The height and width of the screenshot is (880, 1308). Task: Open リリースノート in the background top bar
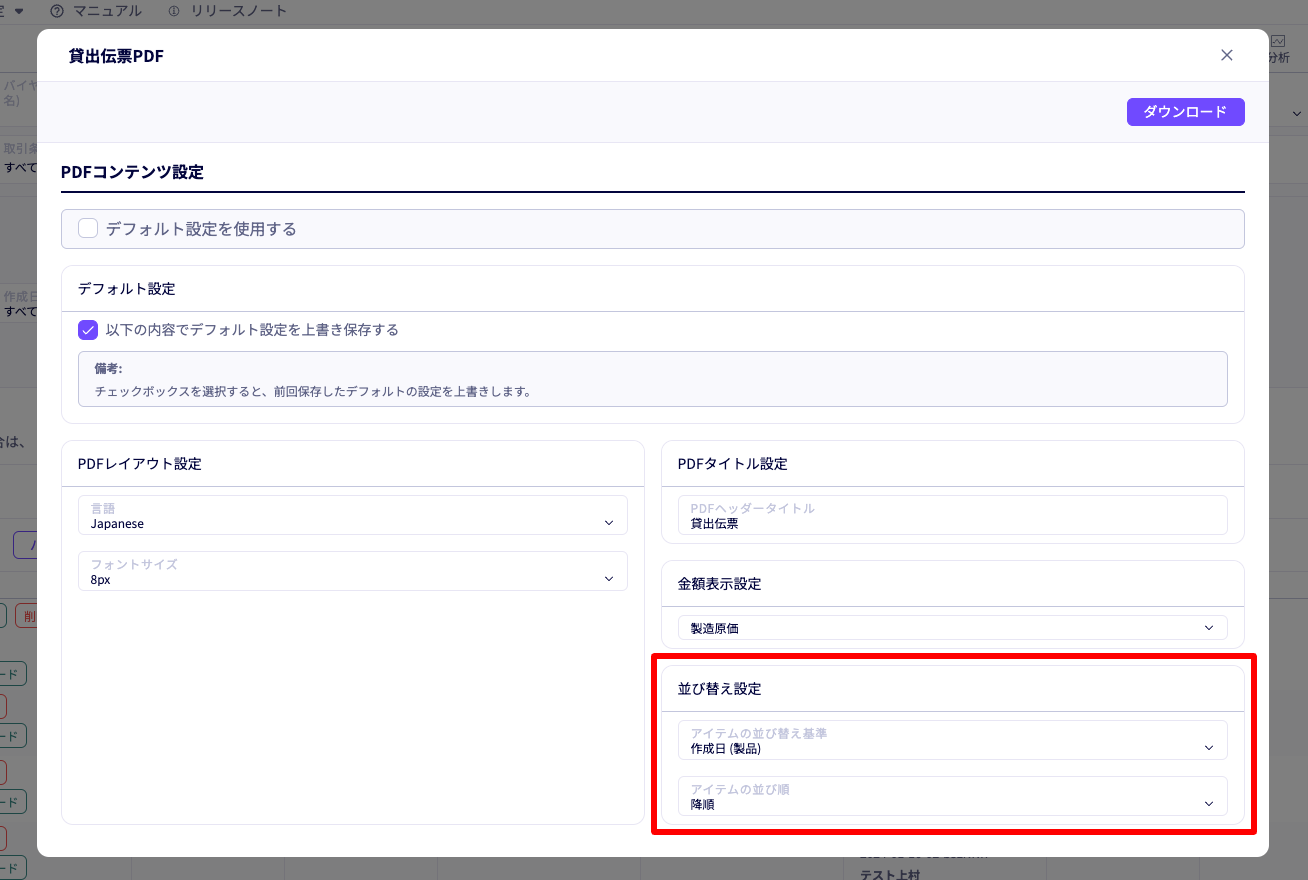[x=227, y=11]
